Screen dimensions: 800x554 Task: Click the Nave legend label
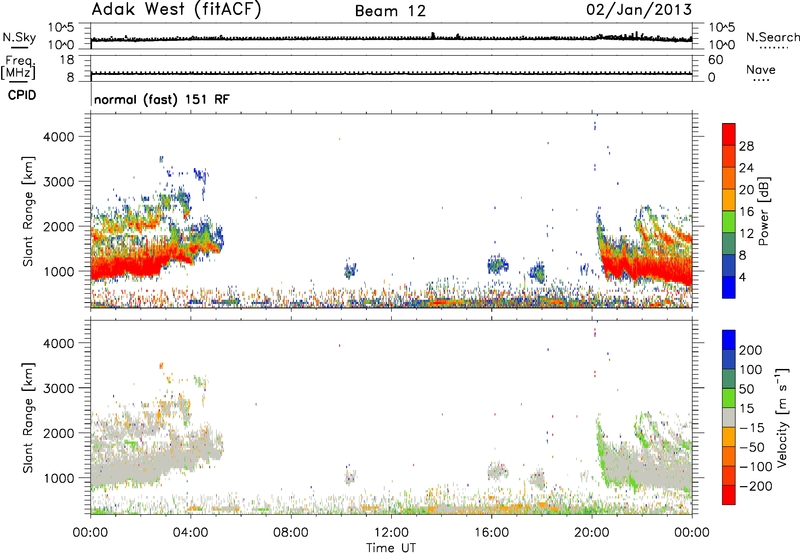coord(761,69)
